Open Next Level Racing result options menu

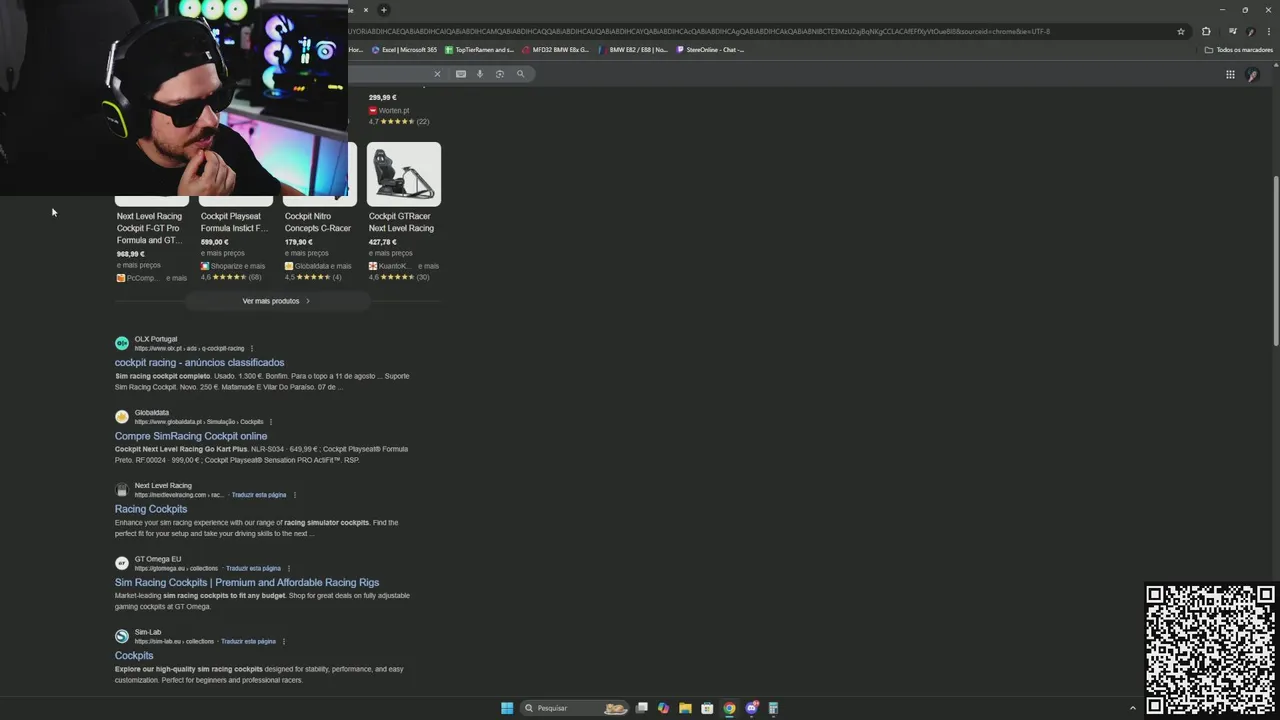(x=295, y=495)
